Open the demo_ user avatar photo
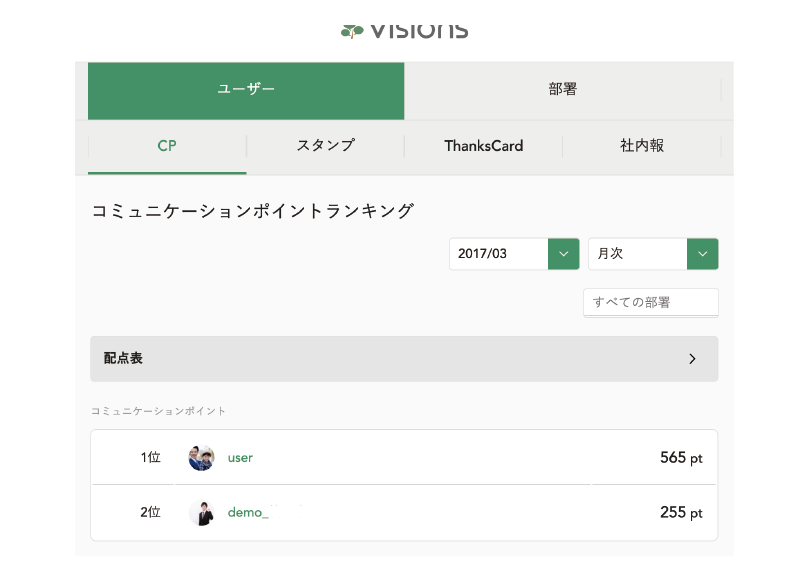Viewport: 810px width, 582px height. pos(201,512)
